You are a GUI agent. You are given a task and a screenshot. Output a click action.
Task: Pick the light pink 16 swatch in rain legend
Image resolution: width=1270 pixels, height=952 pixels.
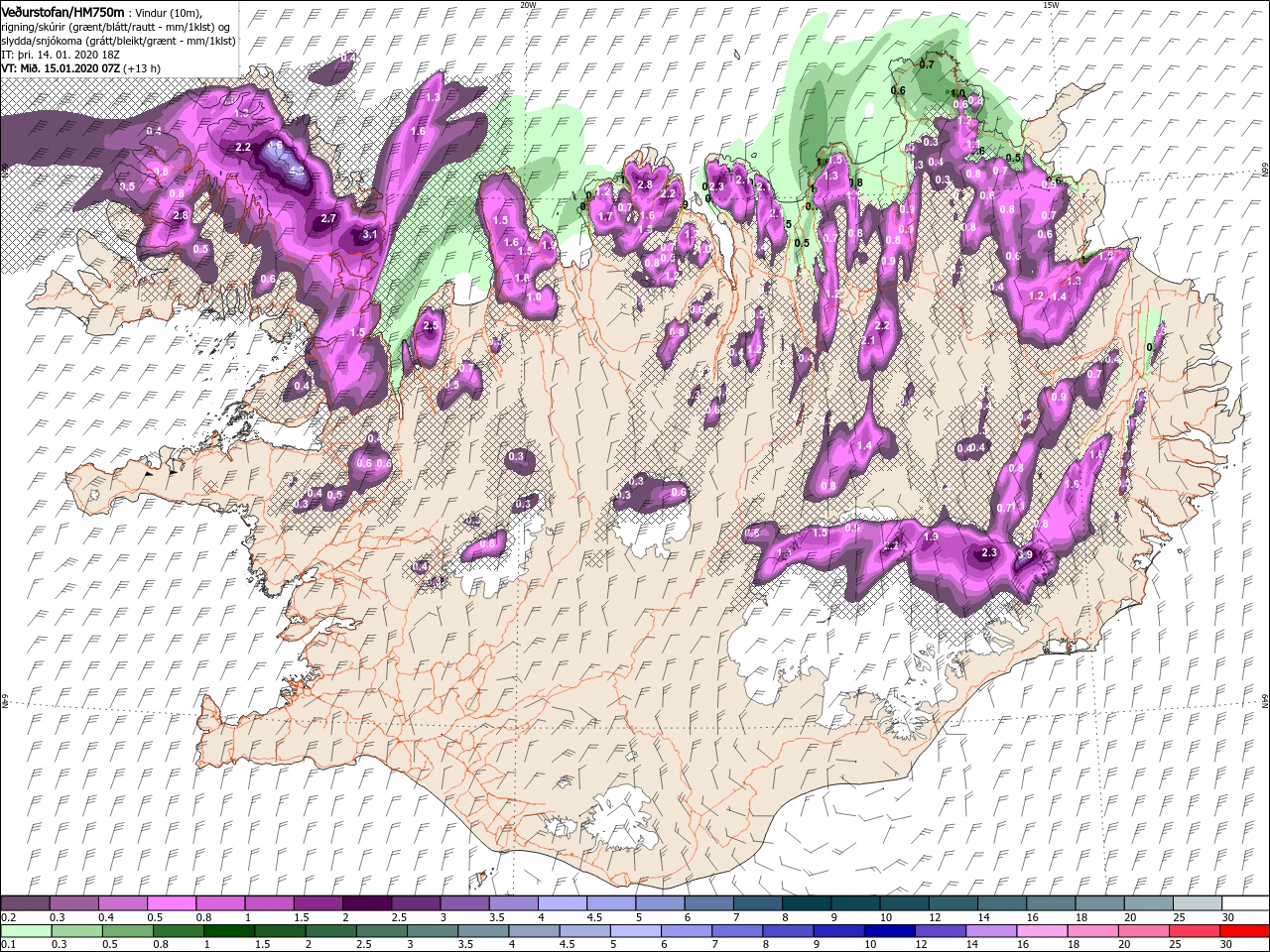tap(1042, 931)
